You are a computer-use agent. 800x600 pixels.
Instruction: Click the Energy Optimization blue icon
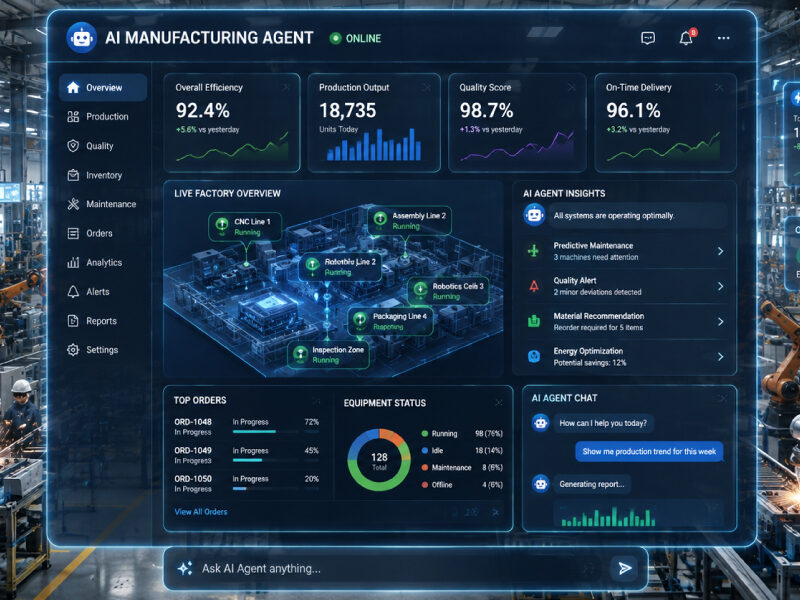[x=534, y=357]
